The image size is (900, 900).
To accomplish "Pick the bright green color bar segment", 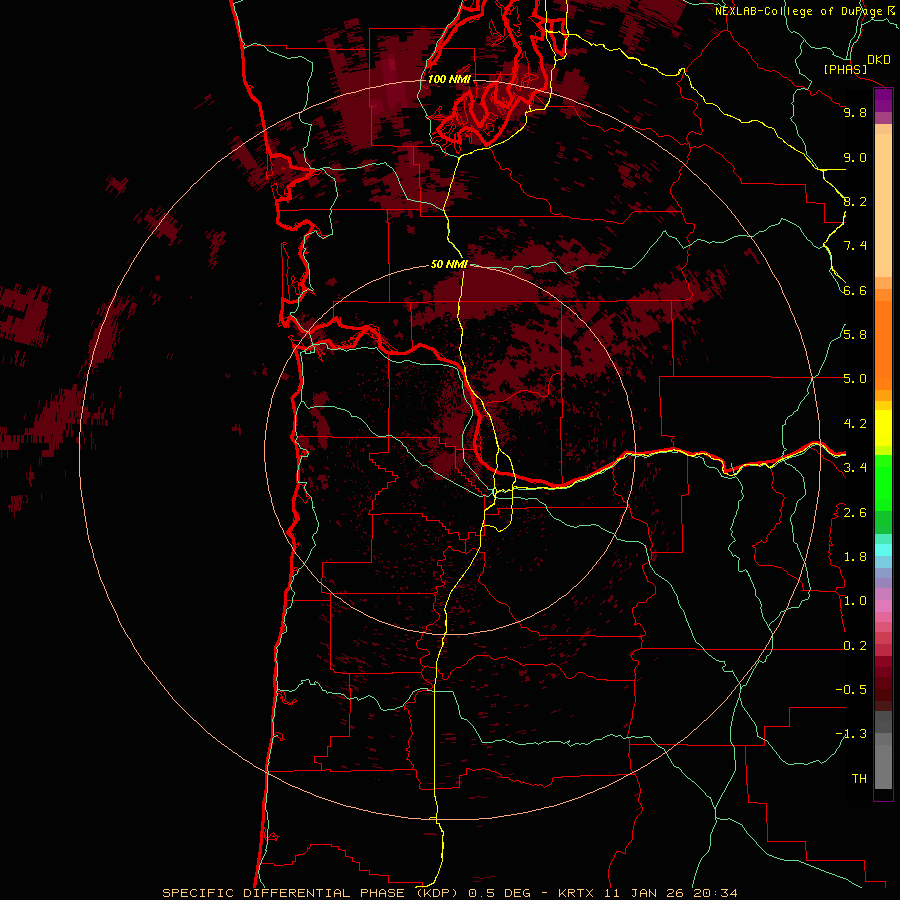I will (883, 482).
